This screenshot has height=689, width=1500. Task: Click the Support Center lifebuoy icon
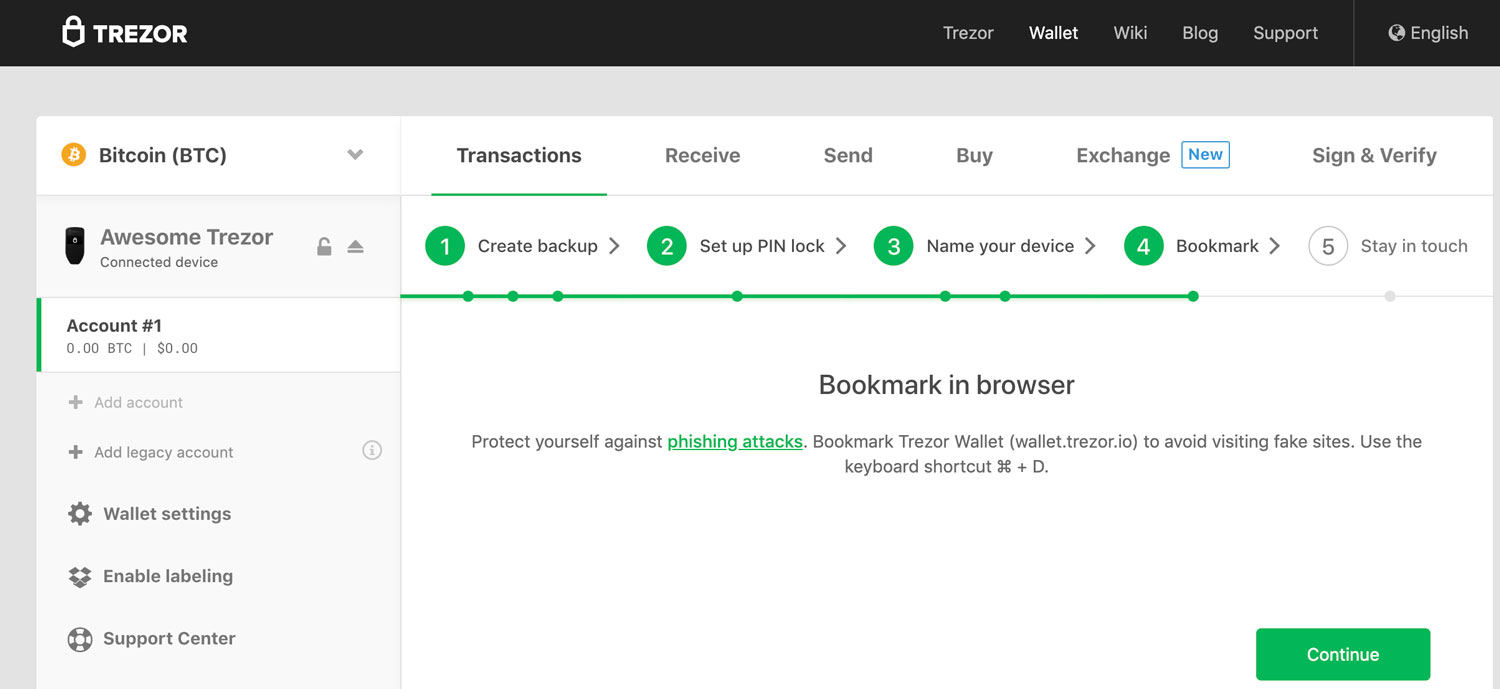(80, 639)
